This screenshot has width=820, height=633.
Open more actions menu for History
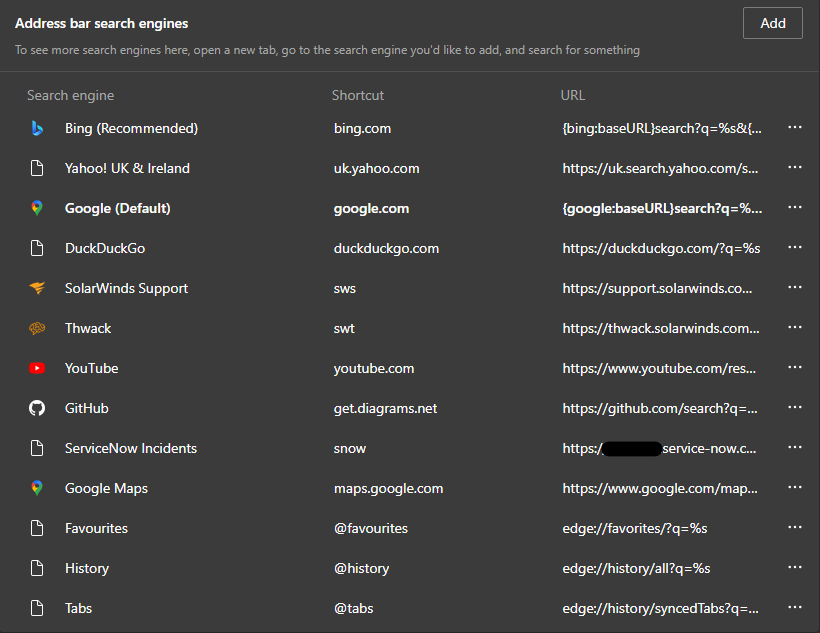click(794, 567)
